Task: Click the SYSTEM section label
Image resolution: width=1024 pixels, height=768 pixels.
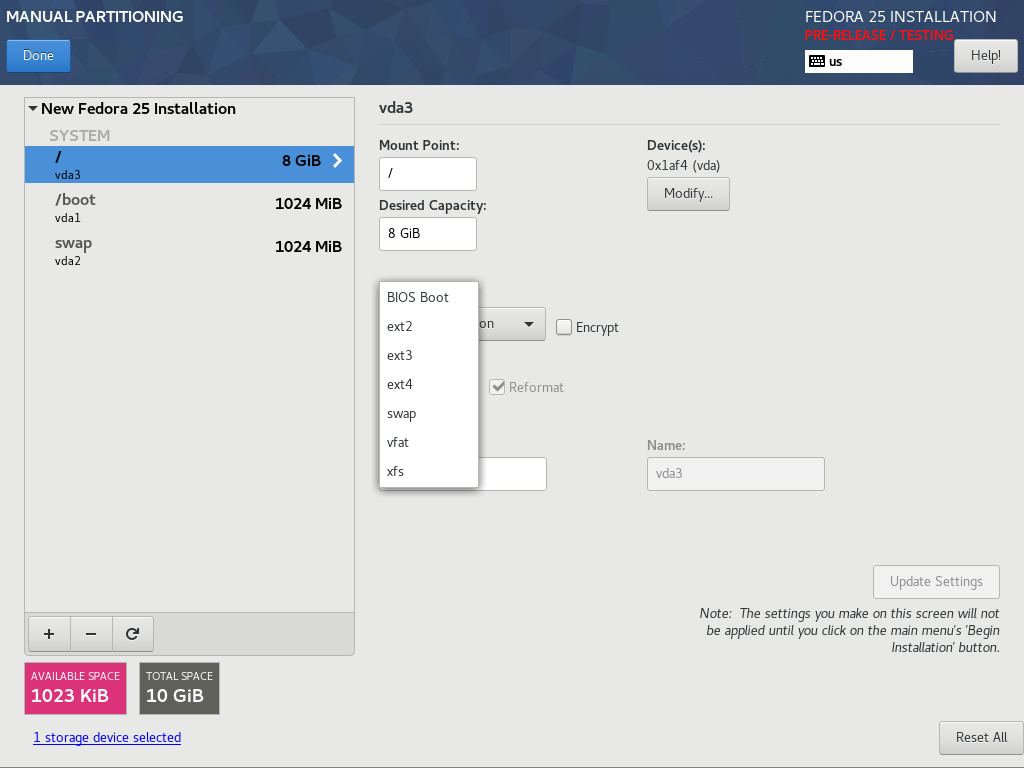Action: point(80,136)
